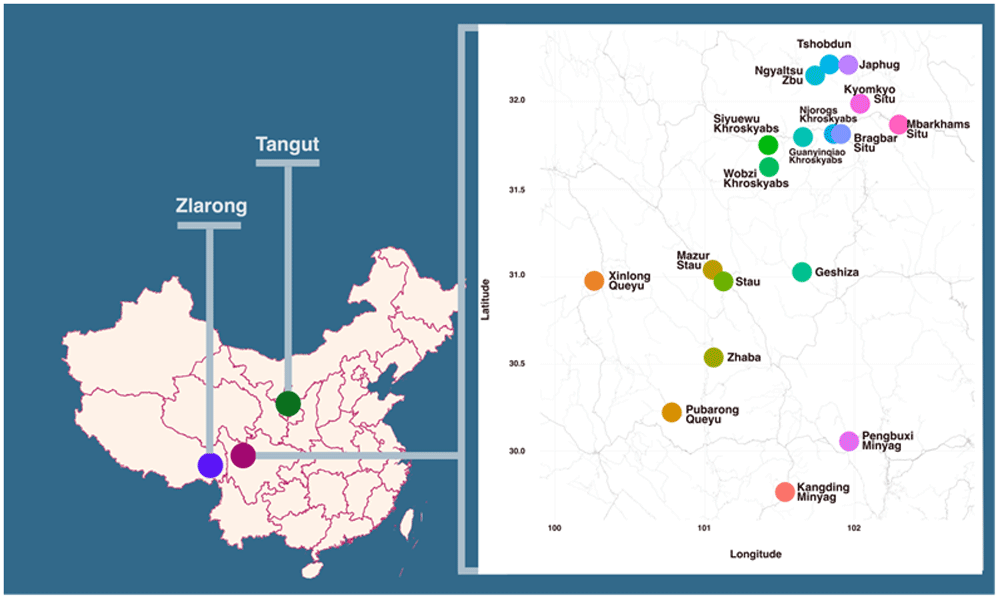Click the latitude tick label "31.5"
The height and width of the screenshot is (600, 1000).
tap(517, 190)
